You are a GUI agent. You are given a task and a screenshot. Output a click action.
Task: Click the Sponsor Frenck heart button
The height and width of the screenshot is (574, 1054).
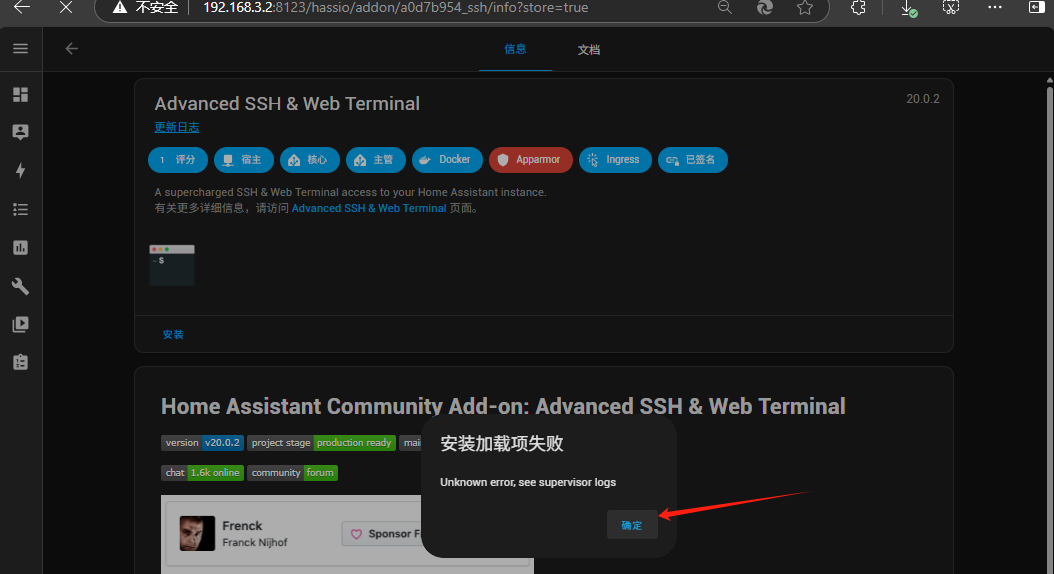383,534
